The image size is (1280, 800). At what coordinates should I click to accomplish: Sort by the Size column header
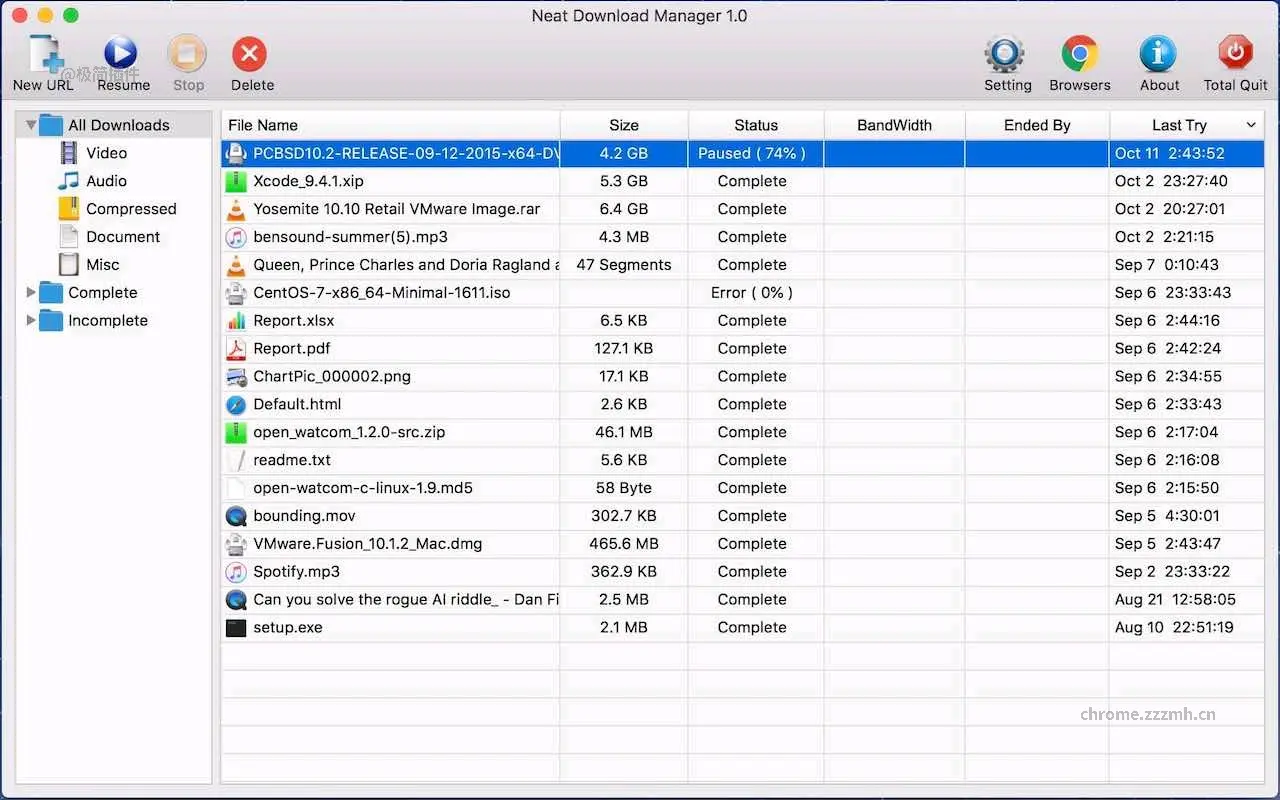(x=623, y=125)
